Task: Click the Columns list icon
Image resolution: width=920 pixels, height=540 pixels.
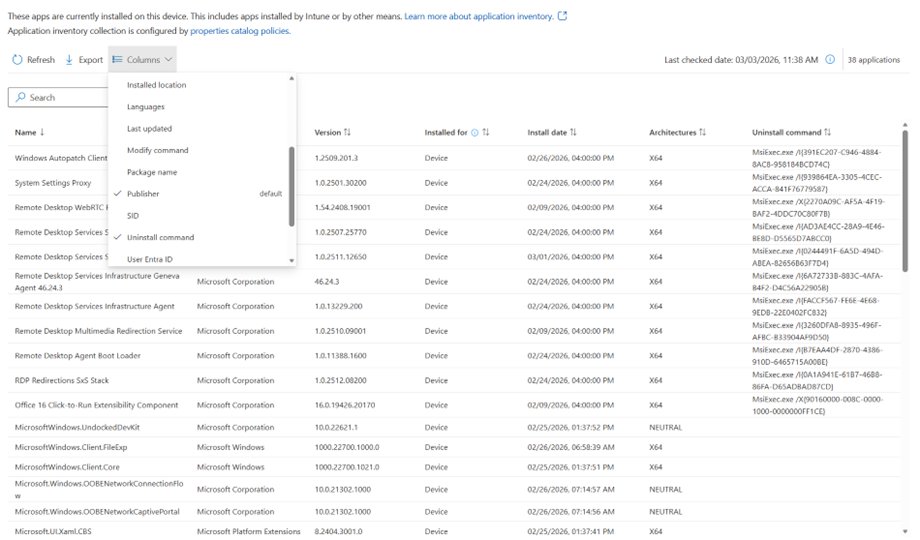Action: click(117, 60)
